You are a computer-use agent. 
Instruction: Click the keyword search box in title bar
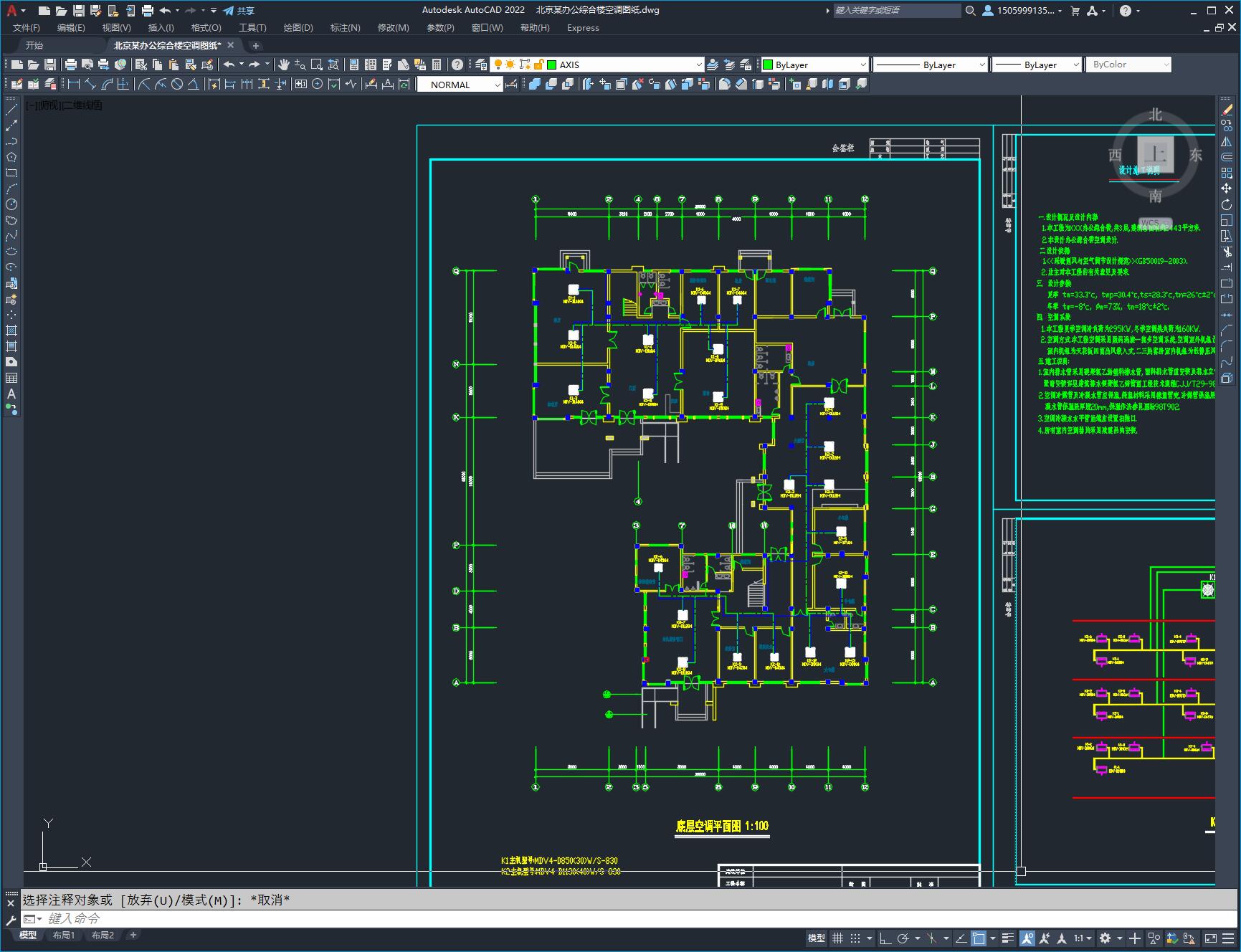point(896,10)
